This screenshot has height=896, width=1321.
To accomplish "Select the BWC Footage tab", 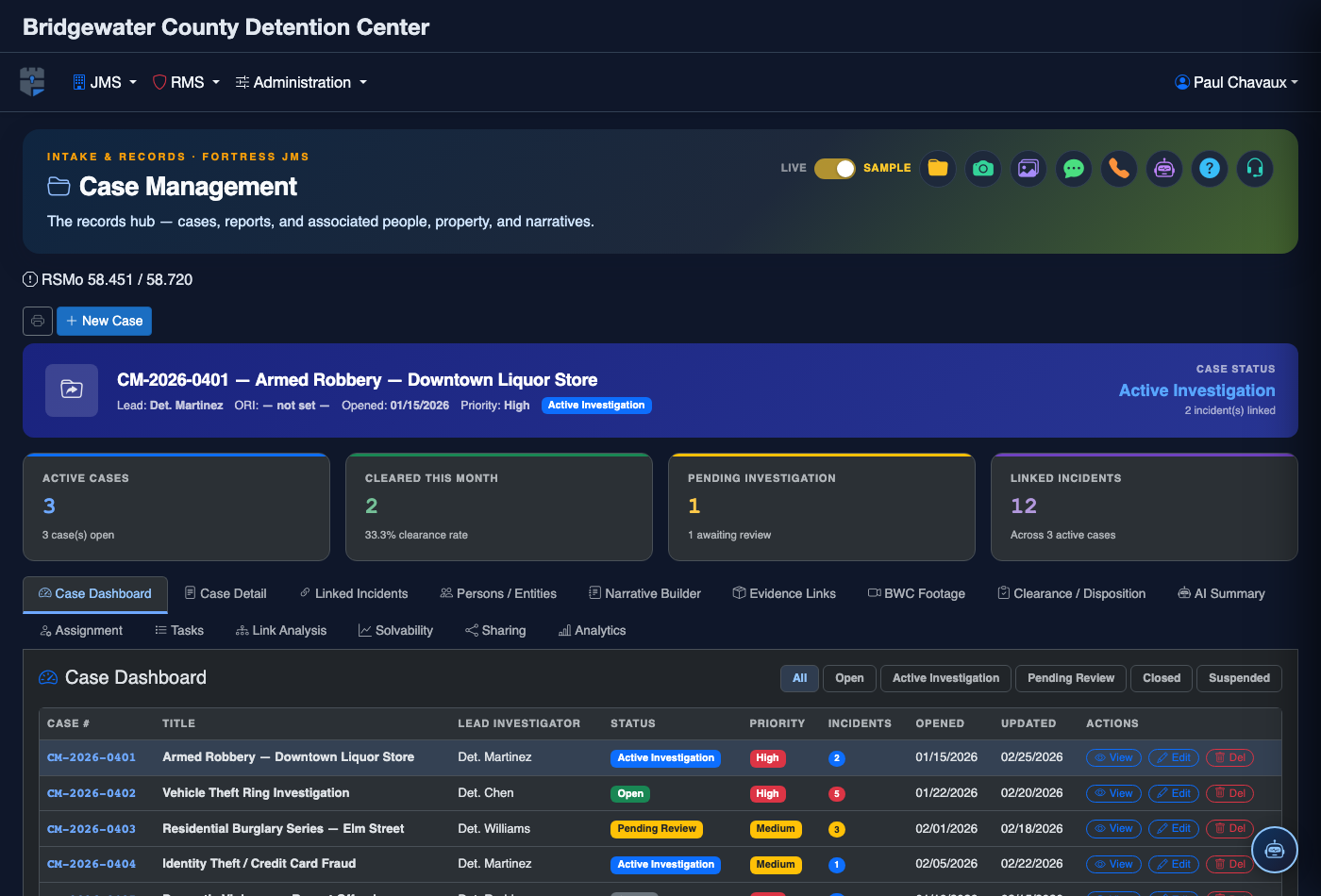I will click(x=916, y=594).
